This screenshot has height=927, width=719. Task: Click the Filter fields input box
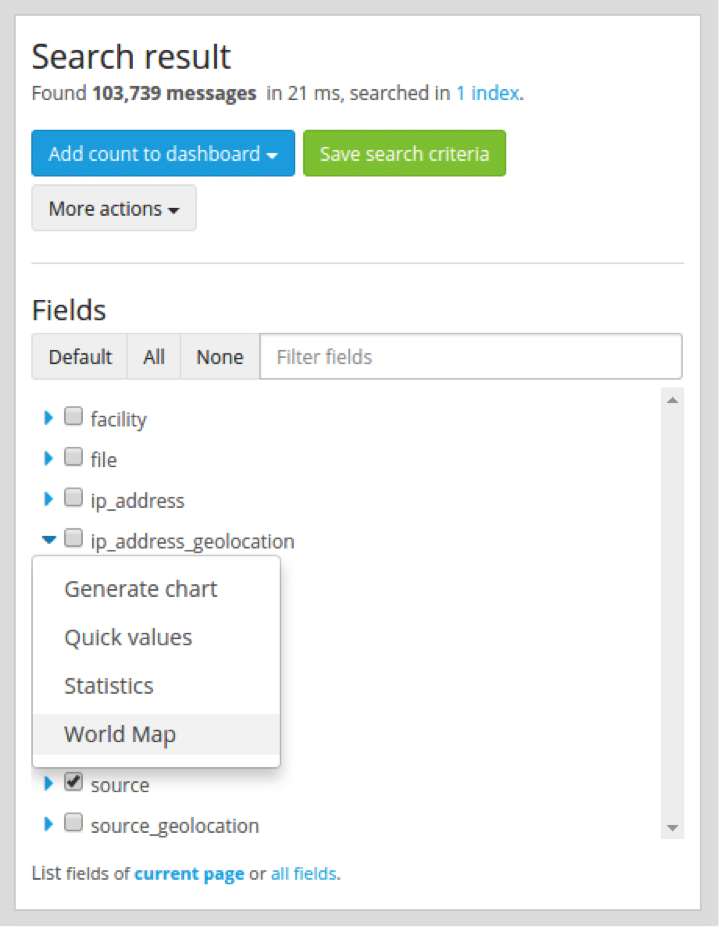pyautogui.click(x=470, y=357)
